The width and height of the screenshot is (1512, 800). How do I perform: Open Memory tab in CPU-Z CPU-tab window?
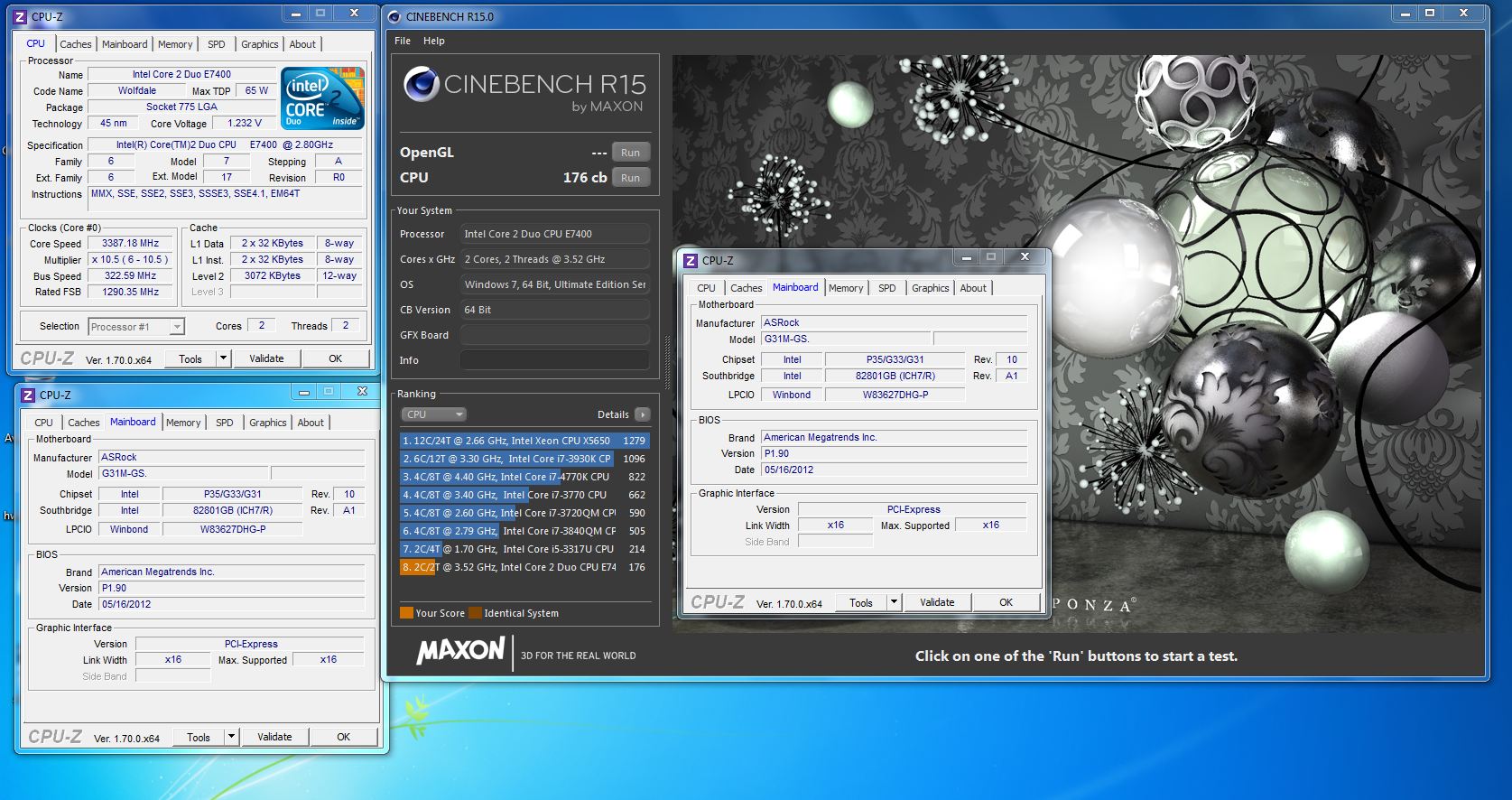coord(175,44)
